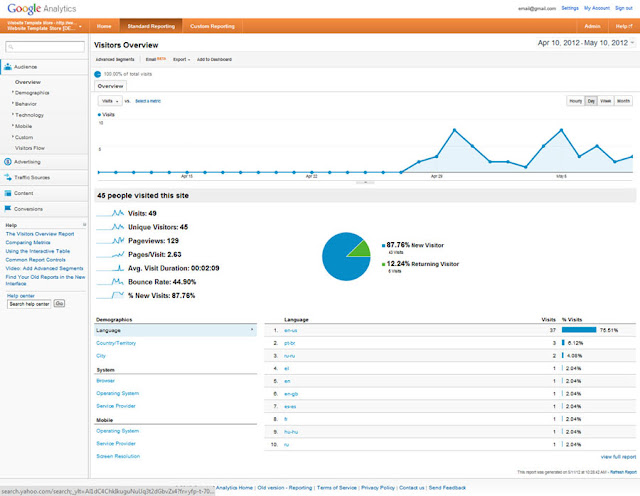
Task: Click the Sign out link
Action: pyautogui.click(x=624, y=8)
